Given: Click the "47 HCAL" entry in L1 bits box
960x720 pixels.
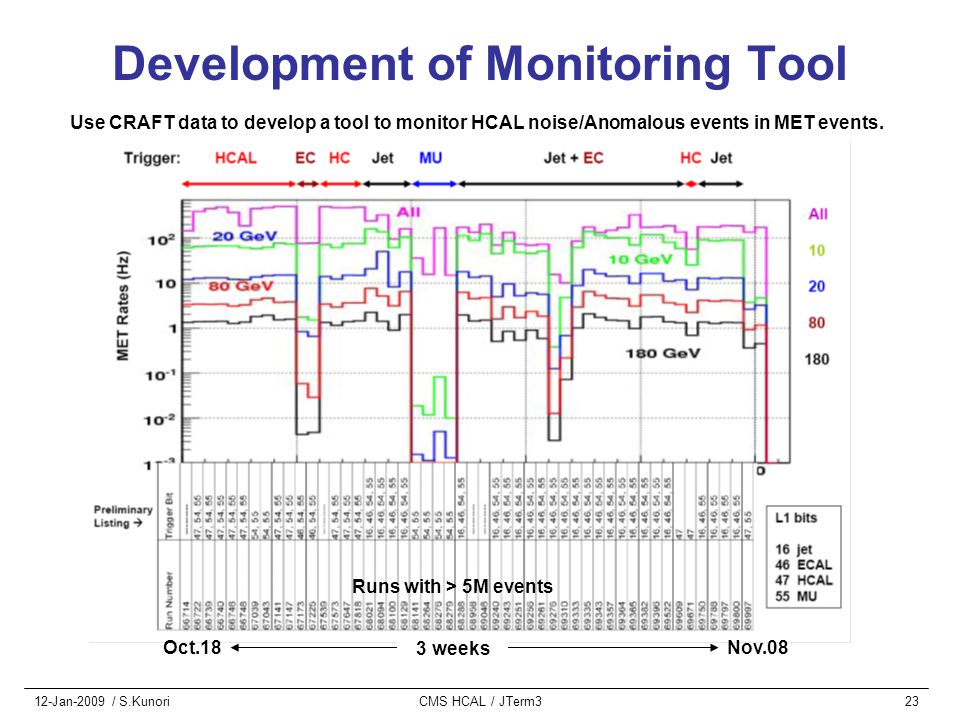Looking at the screenshot, I should tap(804, 580).
